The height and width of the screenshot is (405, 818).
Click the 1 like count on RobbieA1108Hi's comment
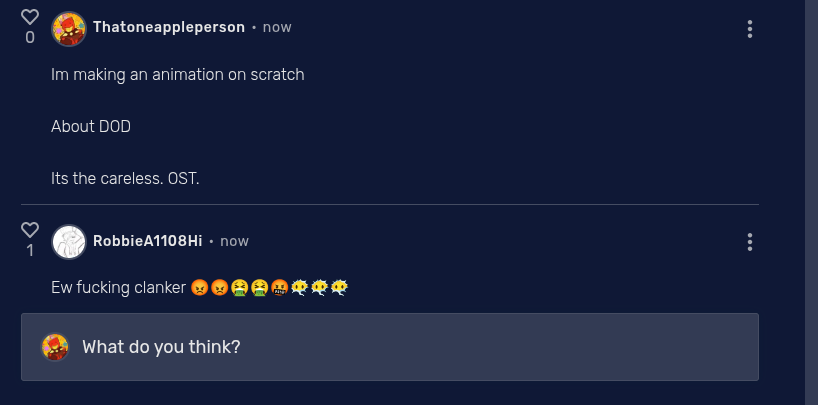click(30, 251)
